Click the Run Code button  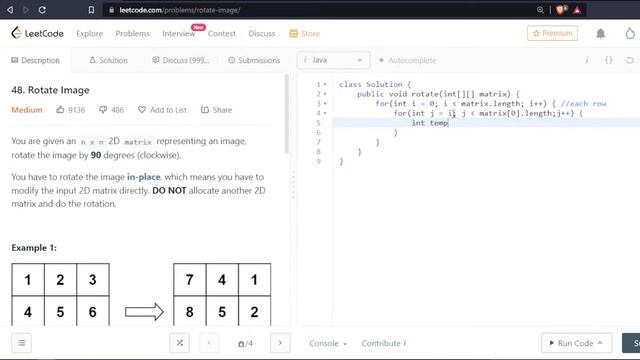point(576,343)
